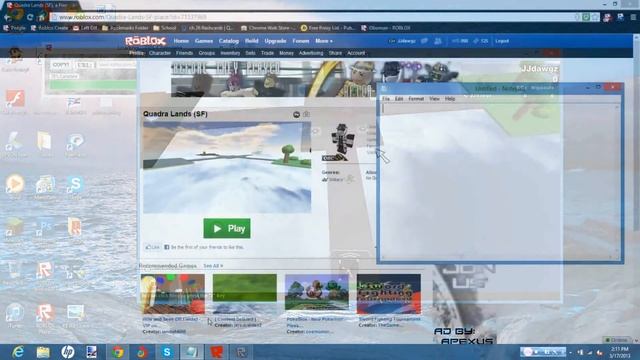Open the Catalog page in the Roblox nav
This screenshot has height=360, width=640.
pyautogui.click(x=229, y=41)
